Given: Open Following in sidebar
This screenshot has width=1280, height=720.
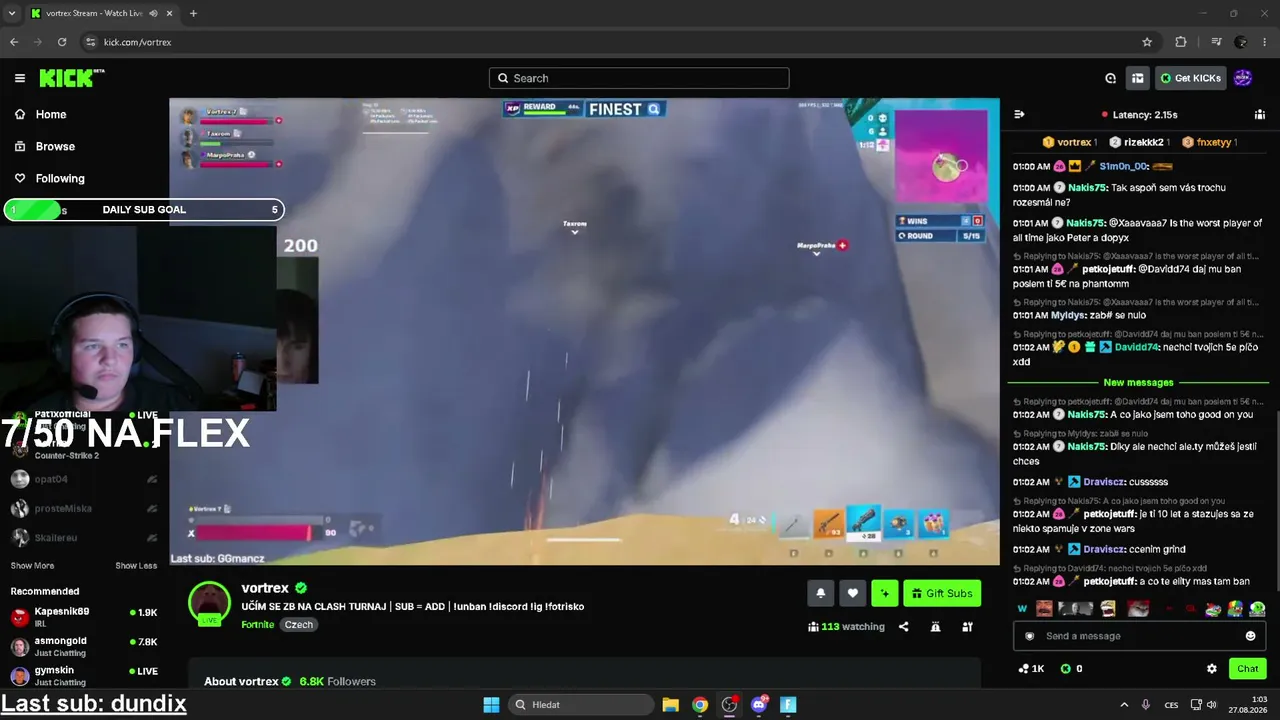Looking at the screenshot, I should point(60,178).
